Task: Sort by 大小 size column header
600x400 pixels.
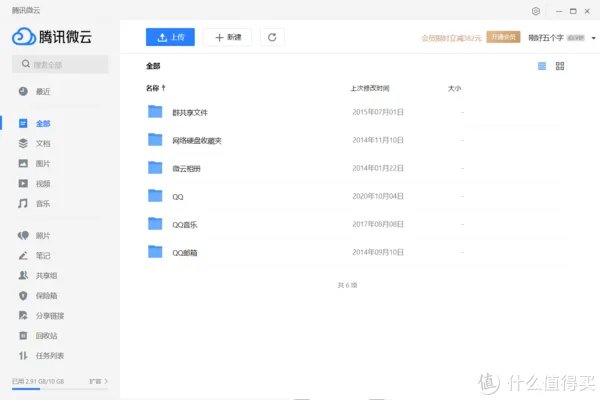Action: (x=454, y=88)
